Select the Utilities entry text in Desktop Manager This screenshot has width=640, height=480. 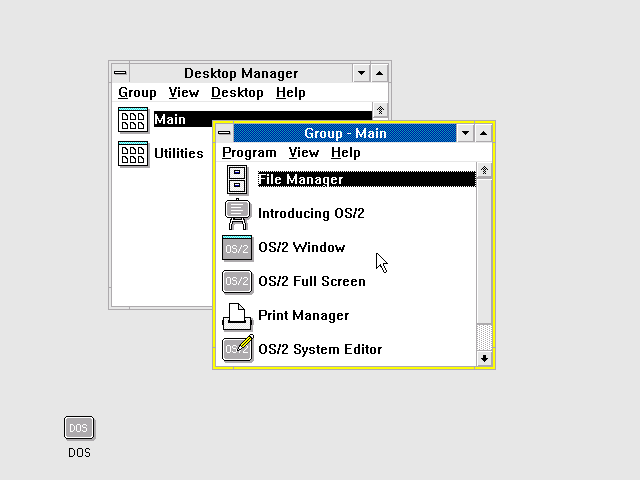(179, 153)
